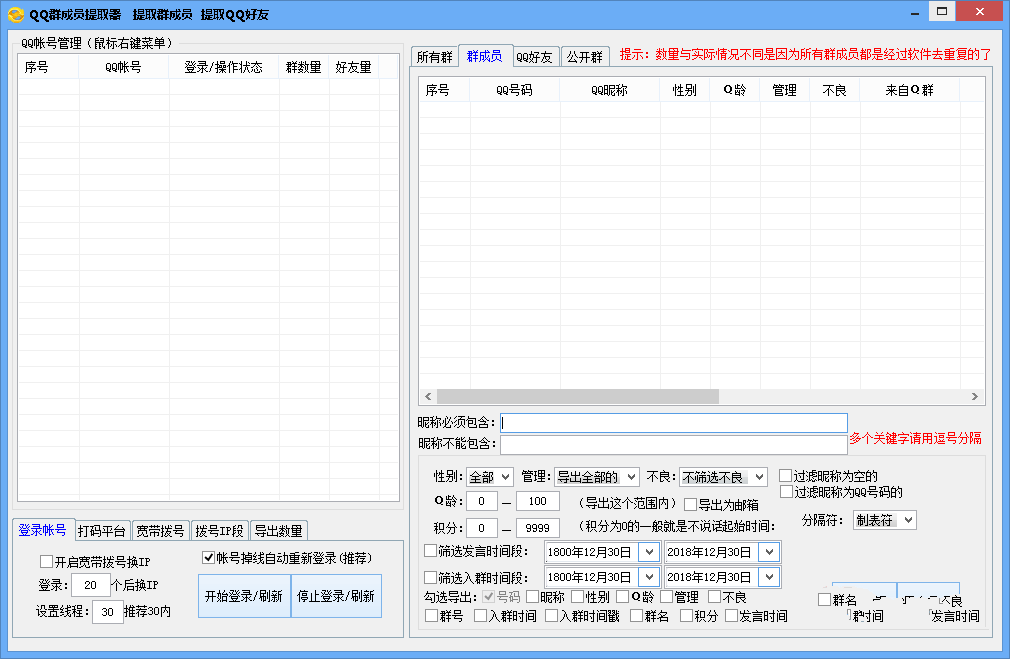Enable 开启宽带拨号换IP checkbox

[46, 561]
